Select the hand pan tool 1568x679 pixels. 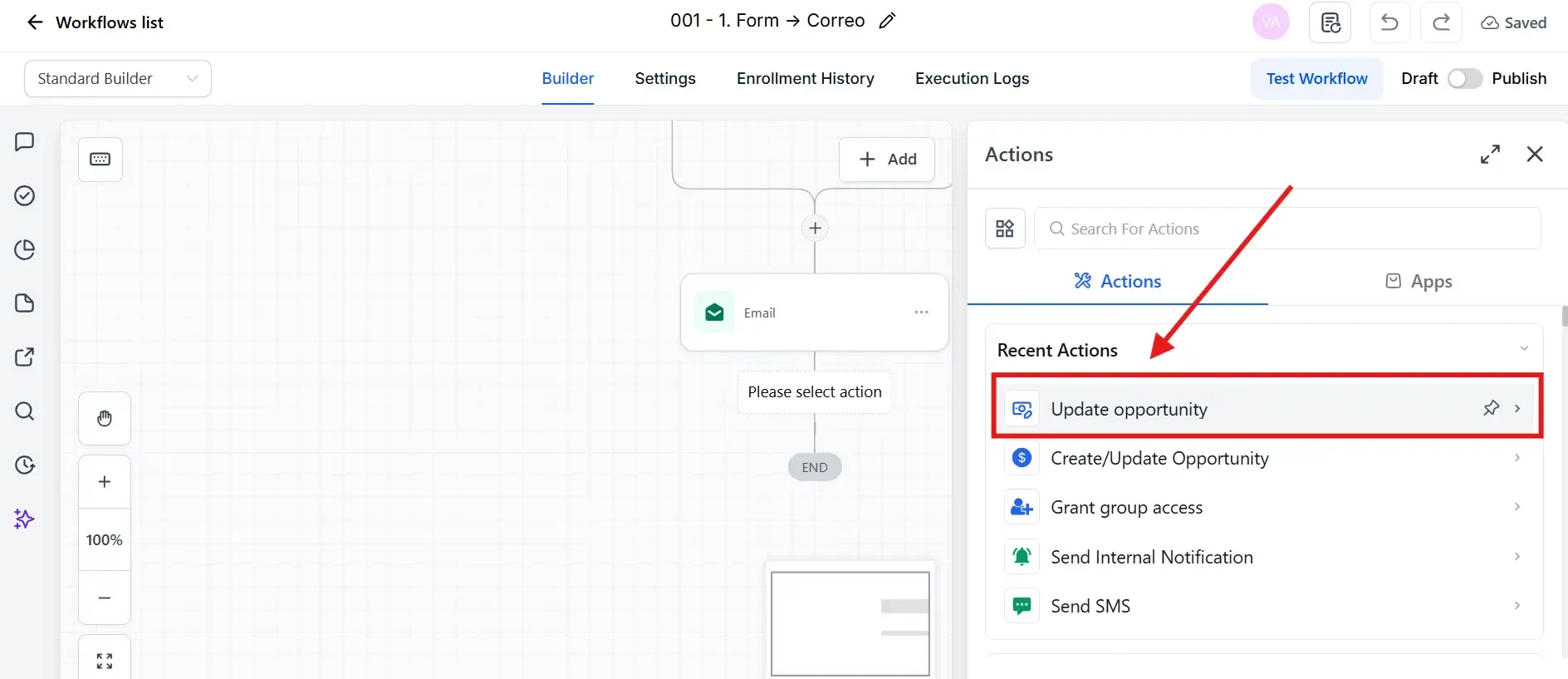(x=105, y=418)
